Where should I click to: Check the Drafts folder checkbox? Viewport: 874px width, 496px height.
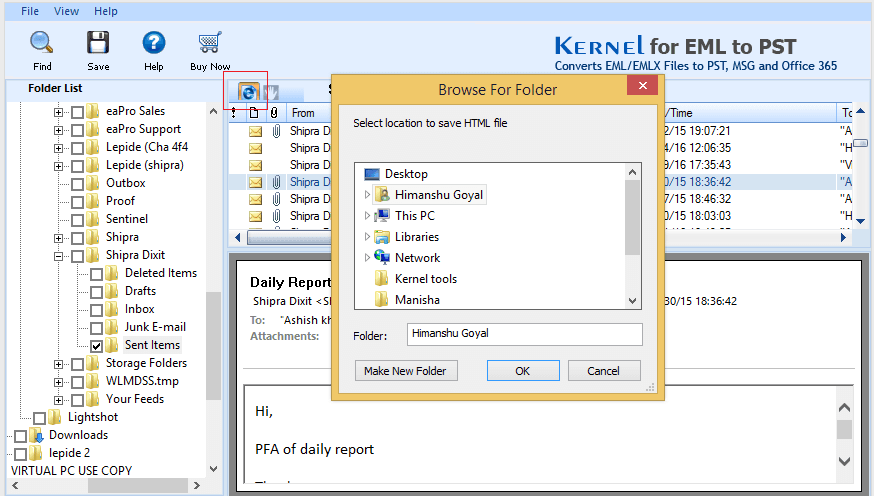(96, 292)
